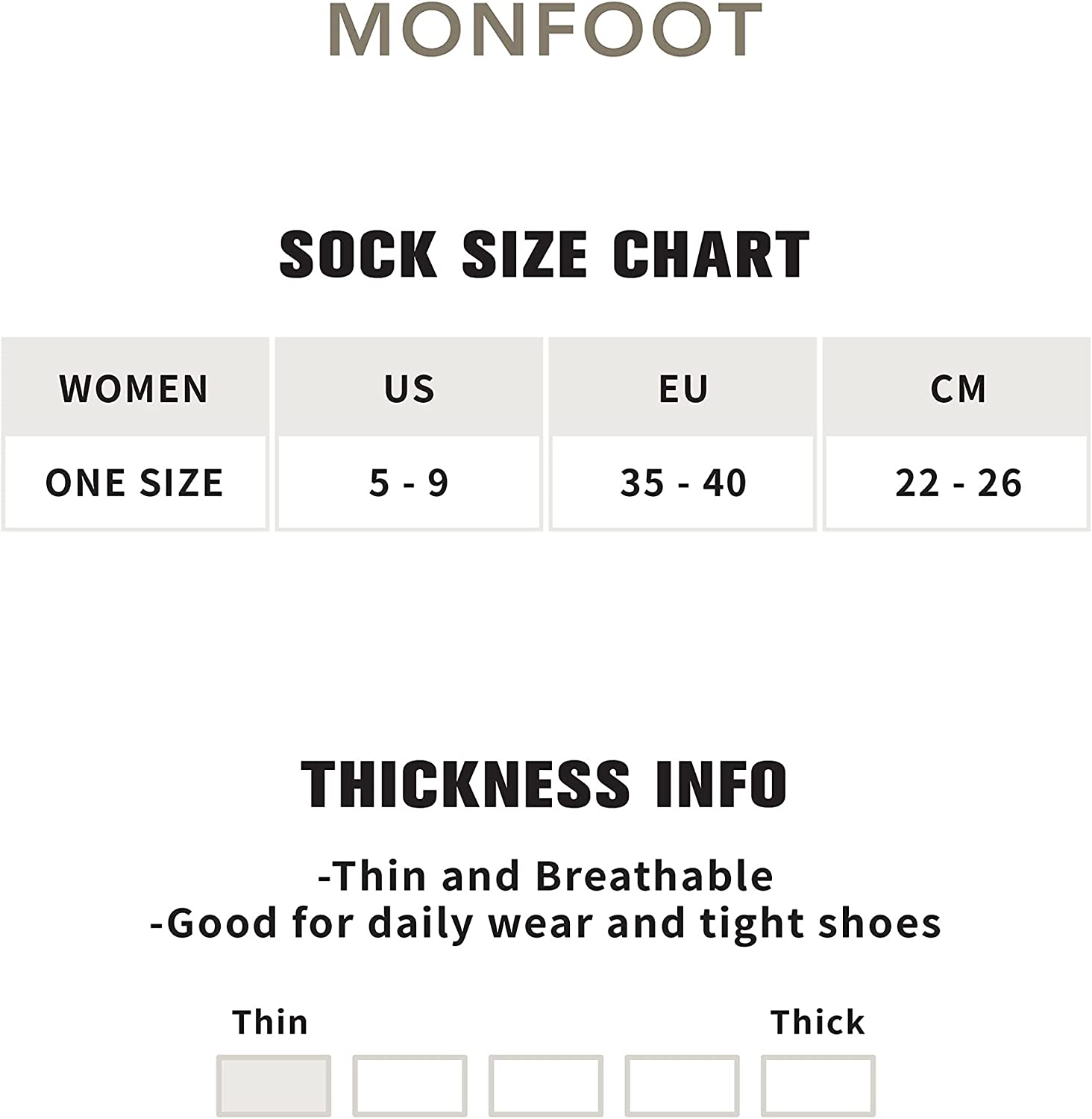Click the daily wear and tight shoes line
This screenshot has height=1119, width=1092.
tap(545, 924)
